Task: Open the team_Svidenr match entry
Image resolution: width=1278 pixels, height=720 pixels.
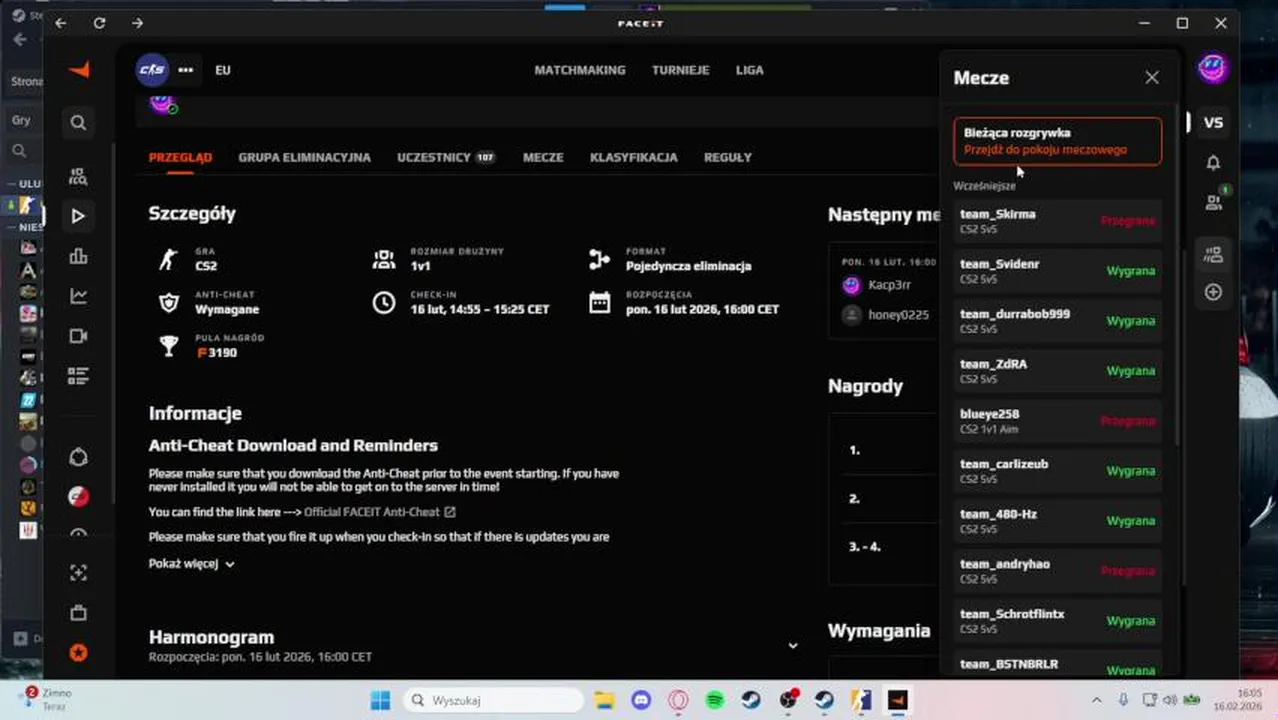Action: click(x=1057, y=271)
